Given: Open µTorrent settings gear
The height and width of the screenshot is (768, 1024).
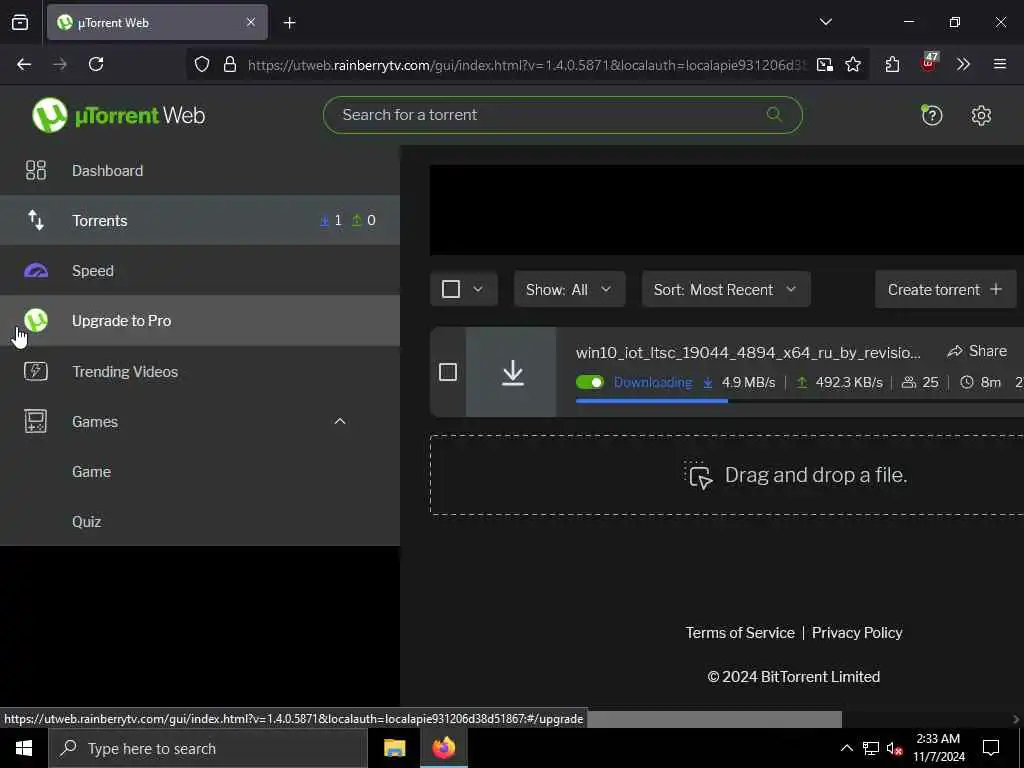Looking at the screenshot, I should [x=981, y=116].
